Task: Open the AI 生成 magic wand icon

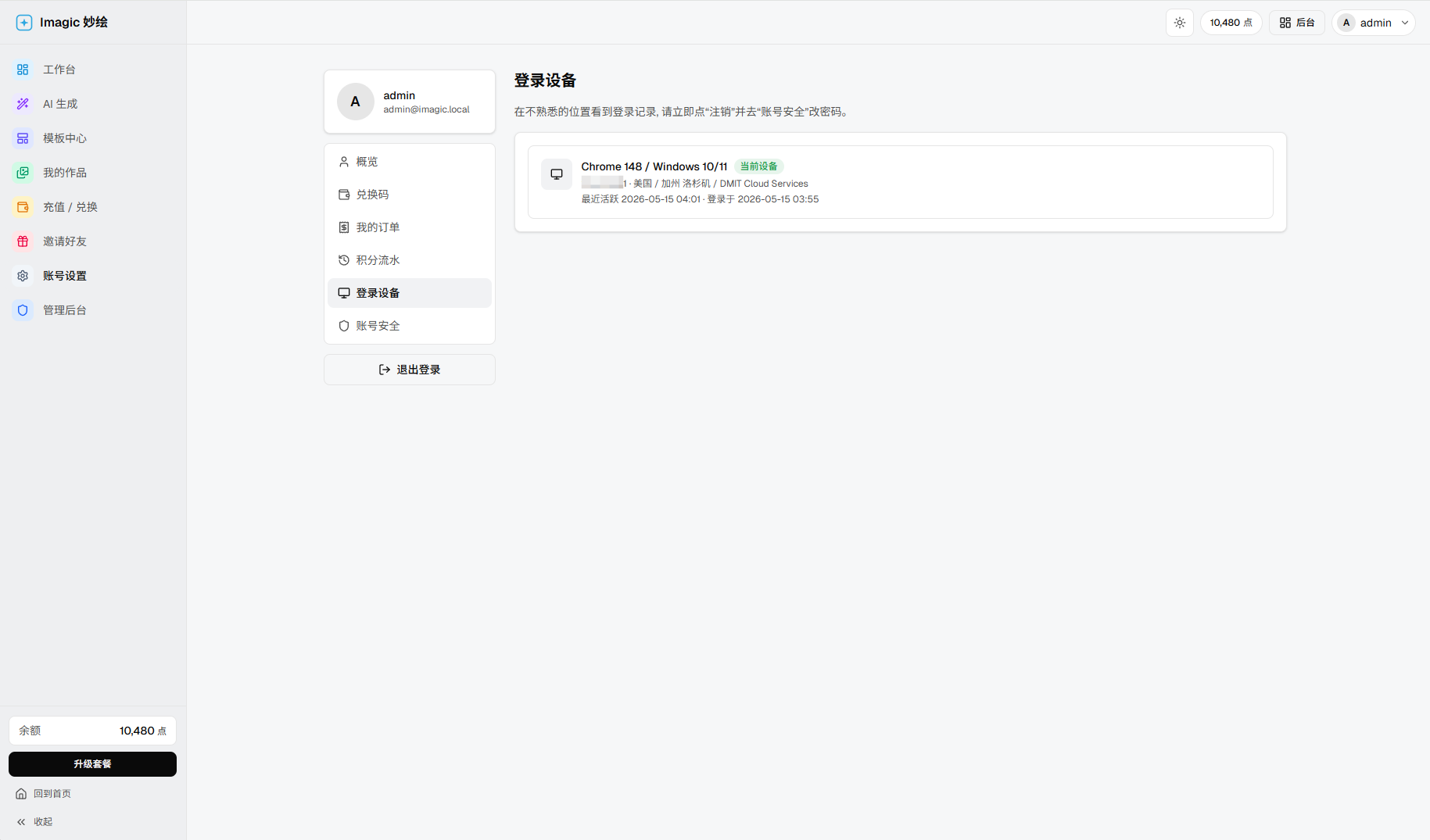Action: click(23, 104)
